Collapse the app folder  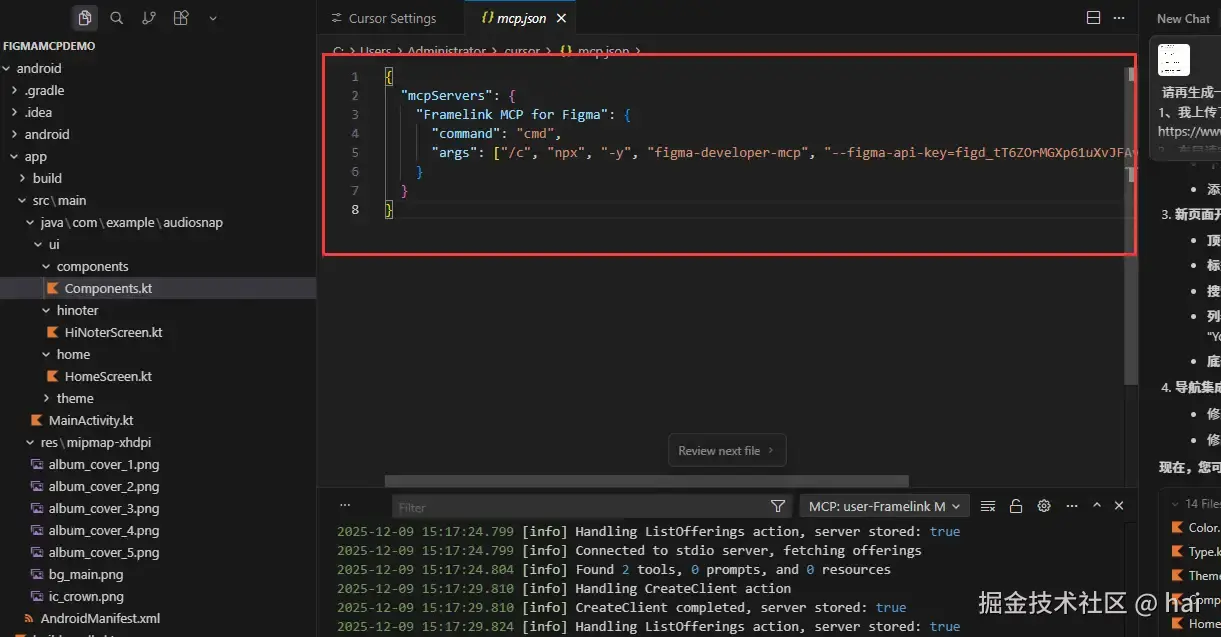point(35,156)
